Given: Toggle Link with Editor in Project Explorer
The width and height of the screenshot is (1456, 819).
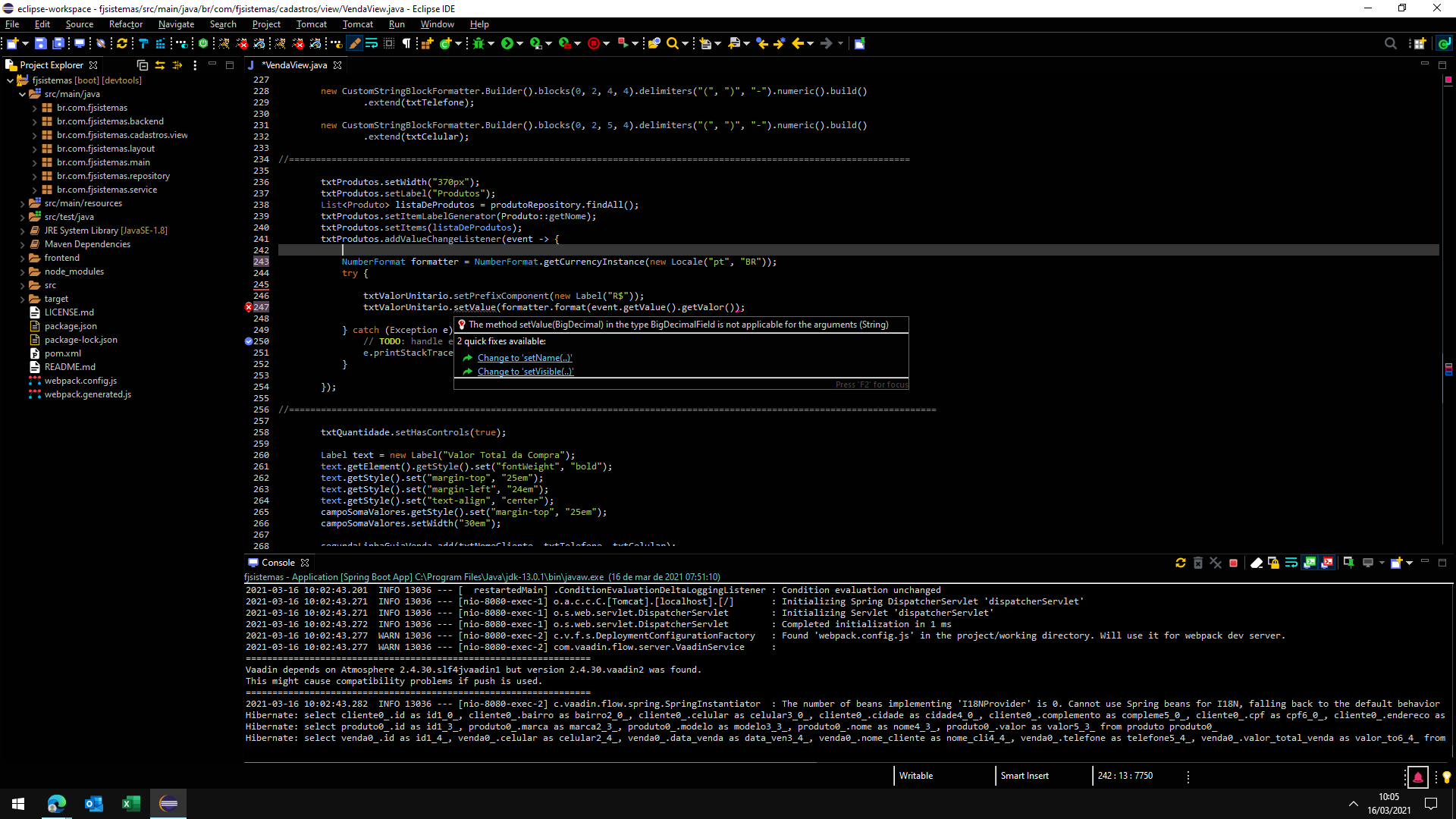Looking at the screenshot, I should point(160,65).
